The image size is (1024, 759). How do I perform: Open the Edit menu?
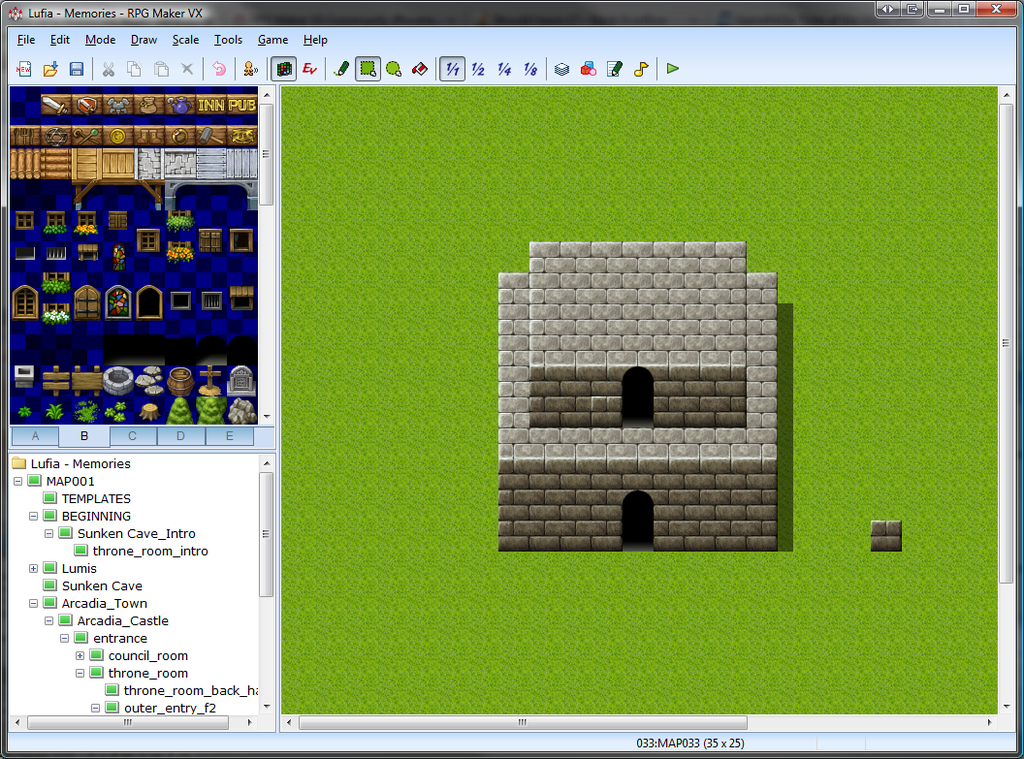(60, 40)
